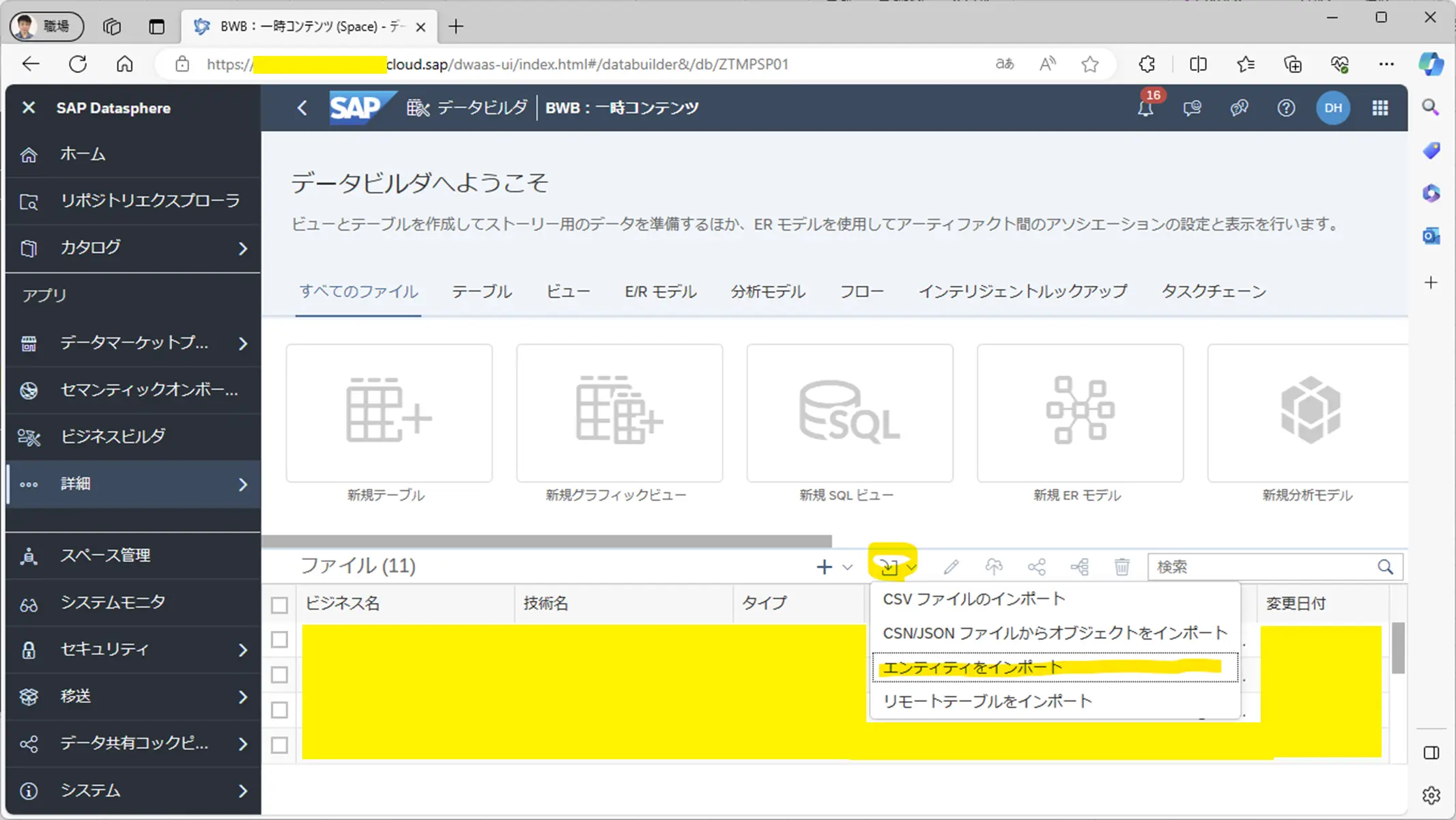The width and height of the screenshot is (1456, 820).
Task: Click the browser address bar URL
Action: [498, 64]
